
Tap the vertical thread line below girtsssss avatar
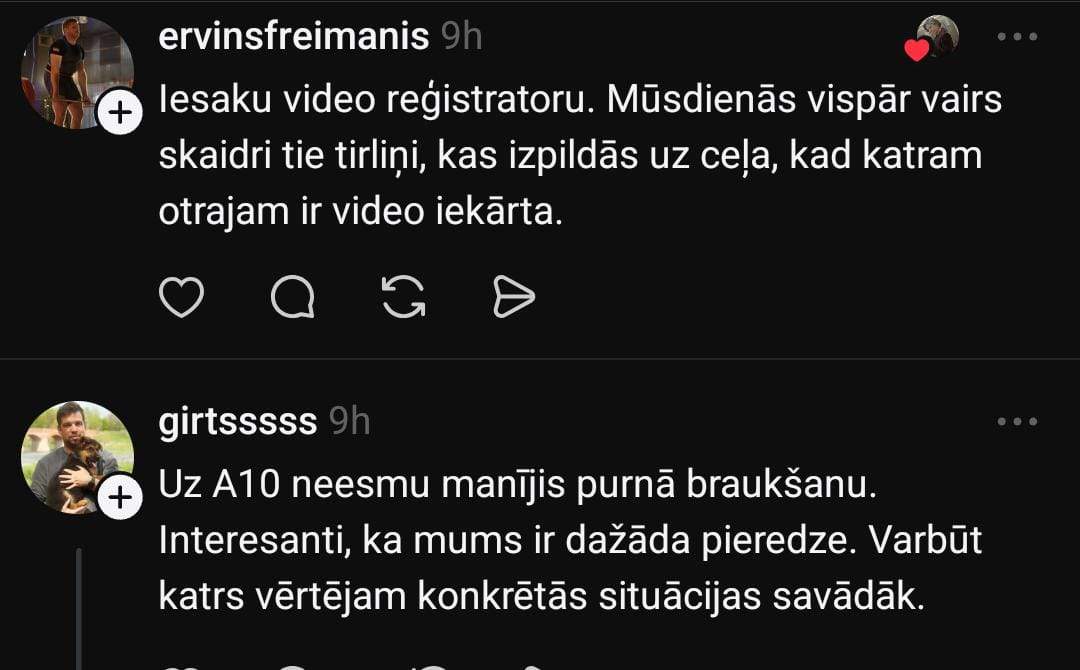[x=78, y=610]
